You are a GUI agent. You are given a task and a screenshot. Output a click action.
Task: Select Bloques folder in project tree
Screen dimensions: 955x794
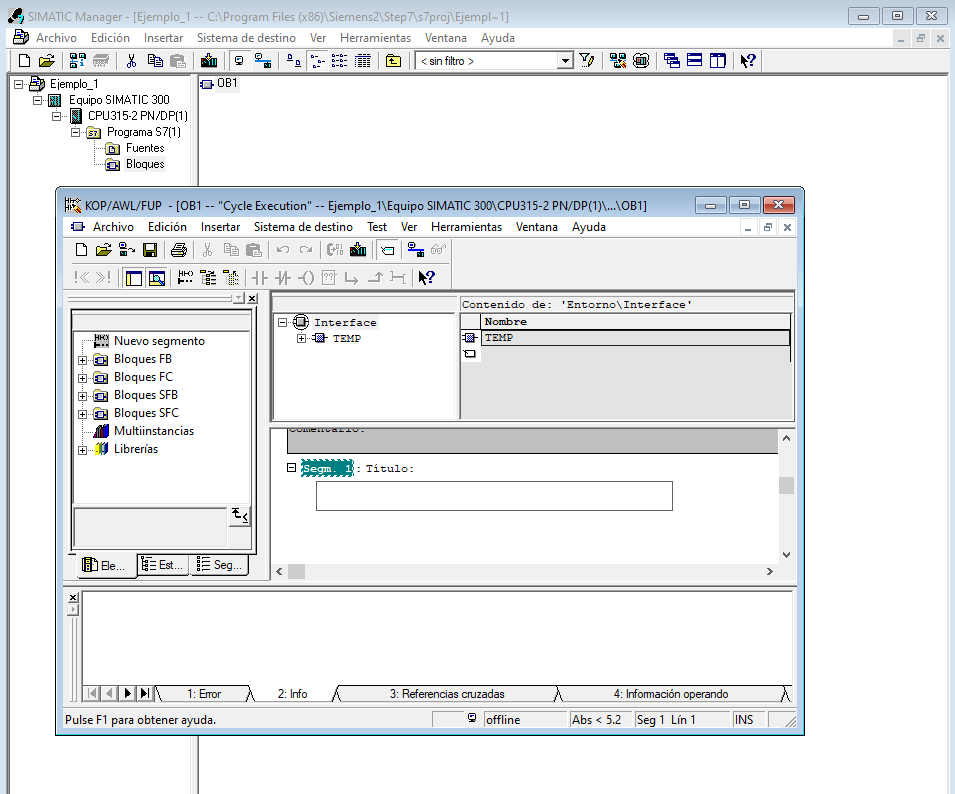pyautogui.click(x=145, y=164)
